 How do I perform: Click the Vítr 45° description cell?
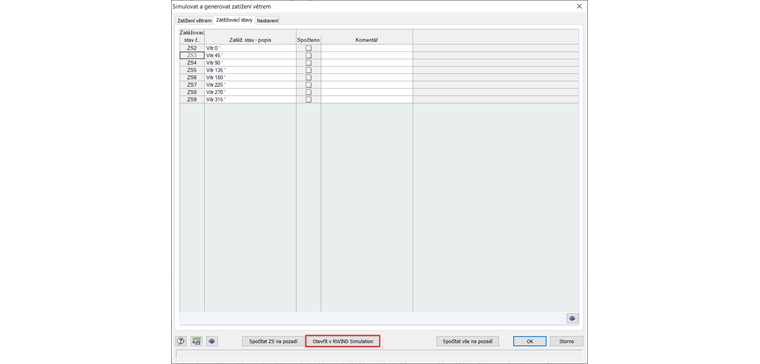(x=250, y=55)
